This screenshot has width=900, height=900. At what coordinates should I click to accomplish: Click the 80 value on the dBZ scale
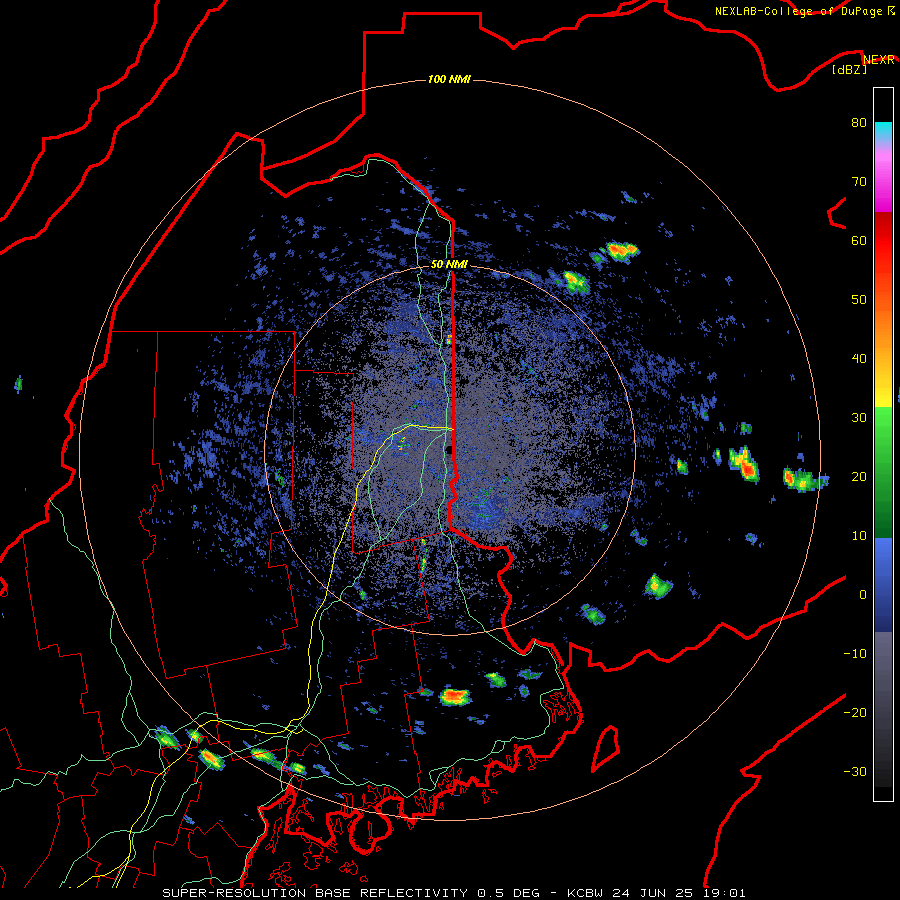[x=859, y=122]
